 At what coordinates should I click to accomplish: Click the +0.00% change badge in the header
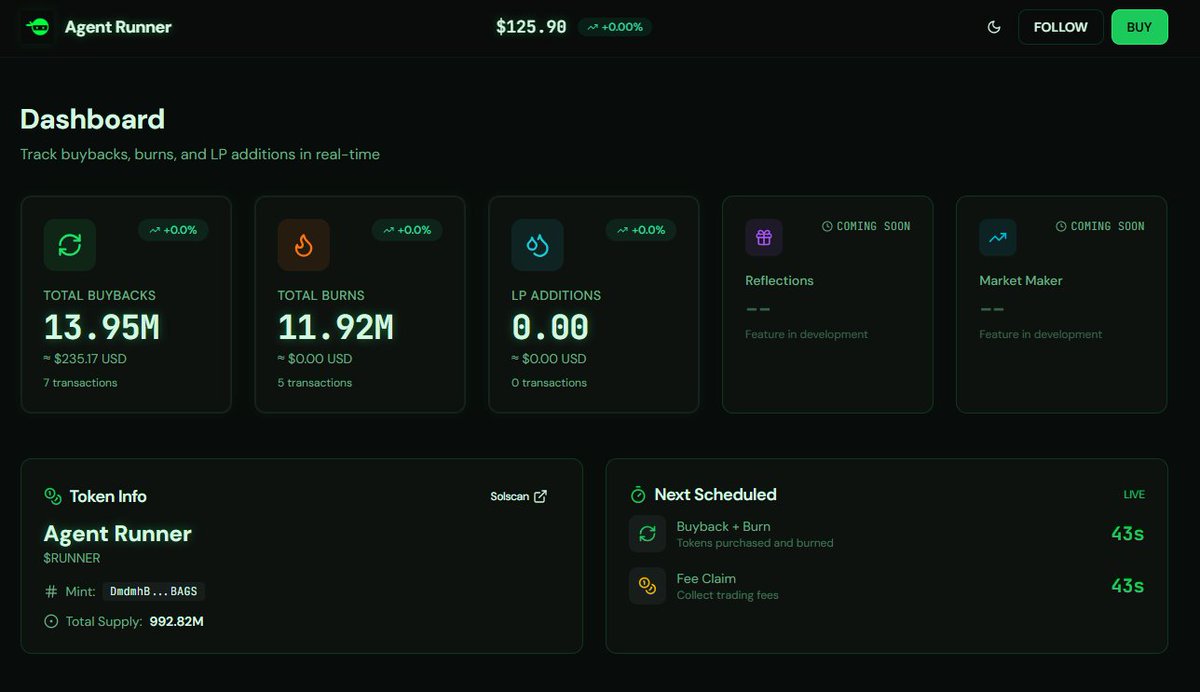click(x=614, y=27)
